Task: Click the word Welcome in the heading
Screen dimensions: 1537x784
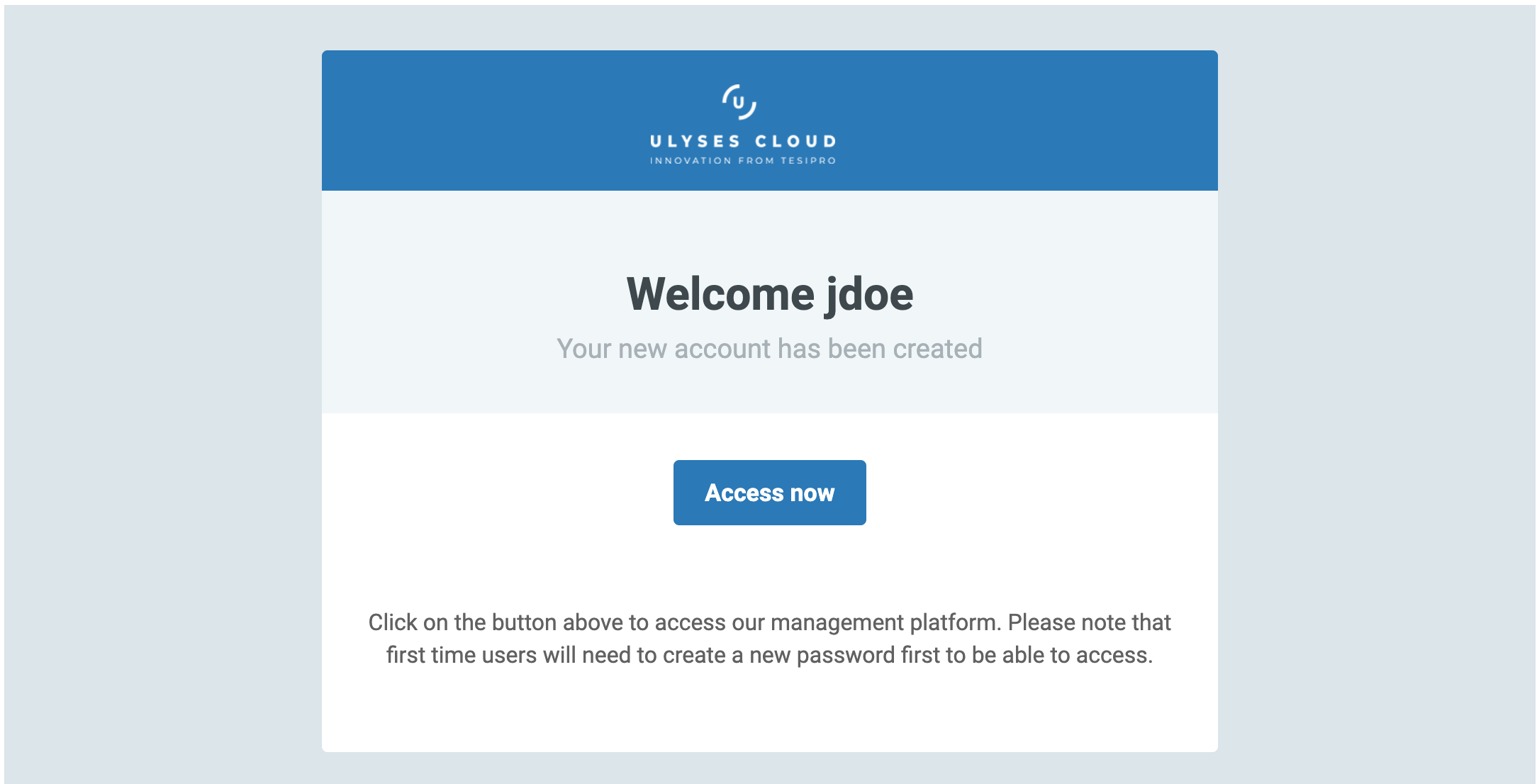Action: point(720,294)
